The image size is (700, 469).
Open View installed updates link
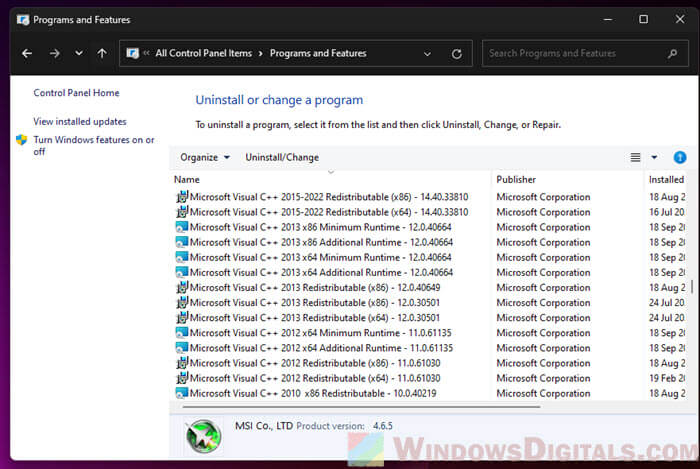coord(80,121)
